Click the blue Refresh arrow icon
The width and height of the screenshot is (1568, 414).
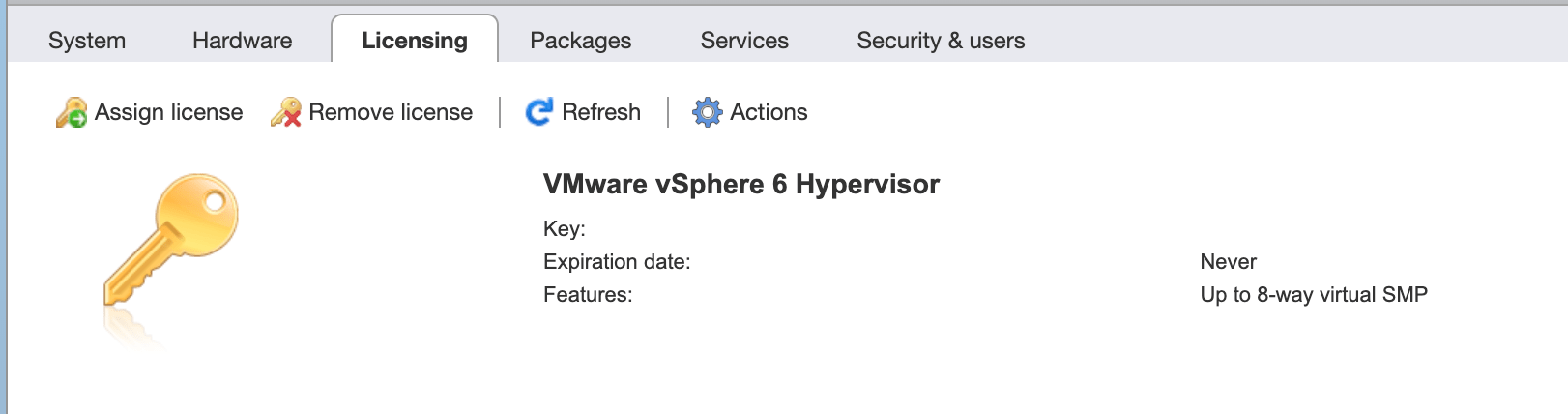(x=539, y=112)
